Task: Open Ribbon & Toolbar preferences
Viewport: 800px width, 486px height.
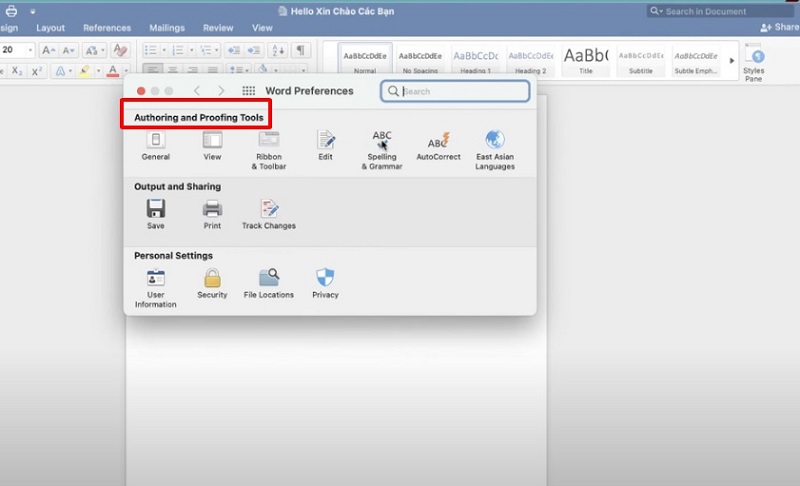Action: click(269, 150)
